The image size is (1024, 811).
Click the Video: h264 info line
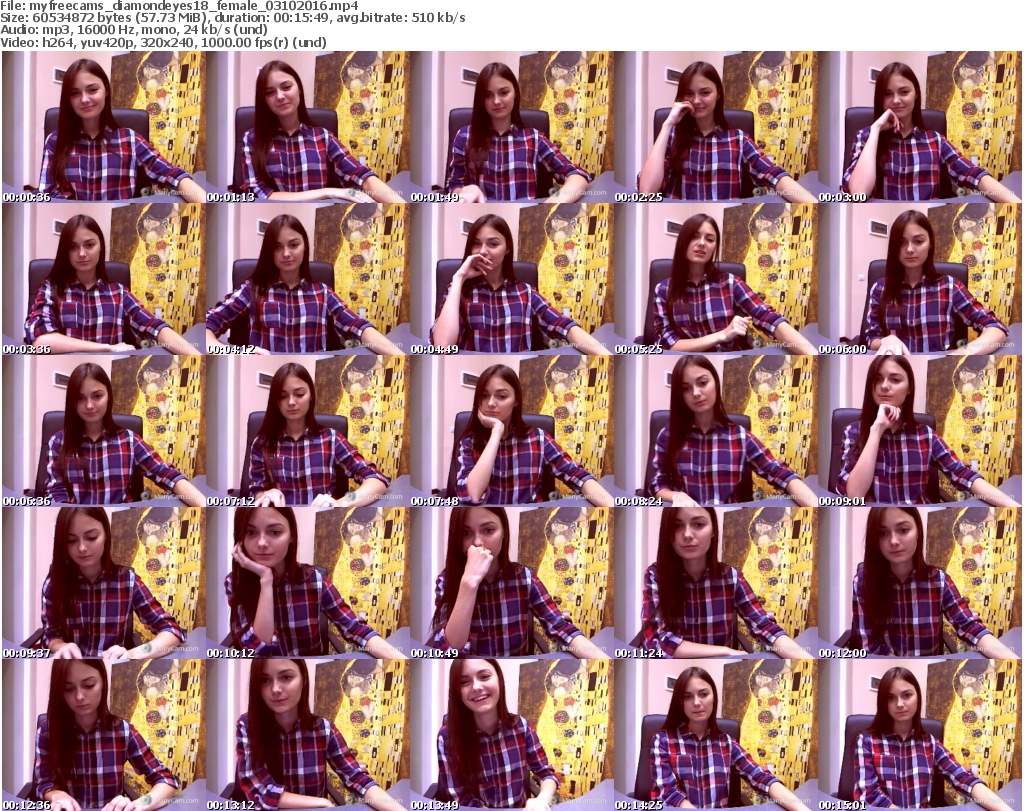(x=163, y=42)
